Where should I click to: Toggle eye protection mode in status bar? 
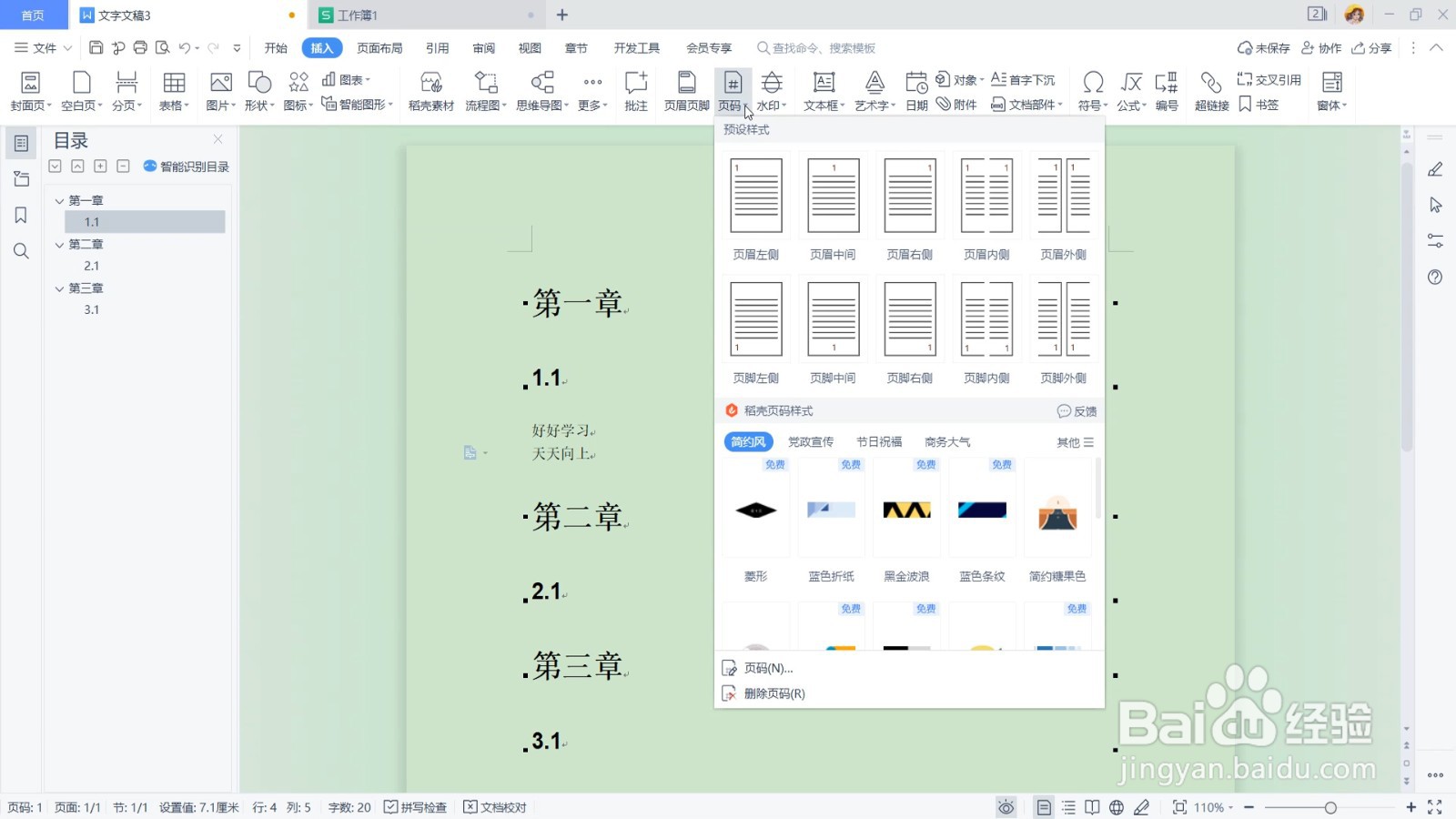pyautogui.click(x=1006, y=807)
